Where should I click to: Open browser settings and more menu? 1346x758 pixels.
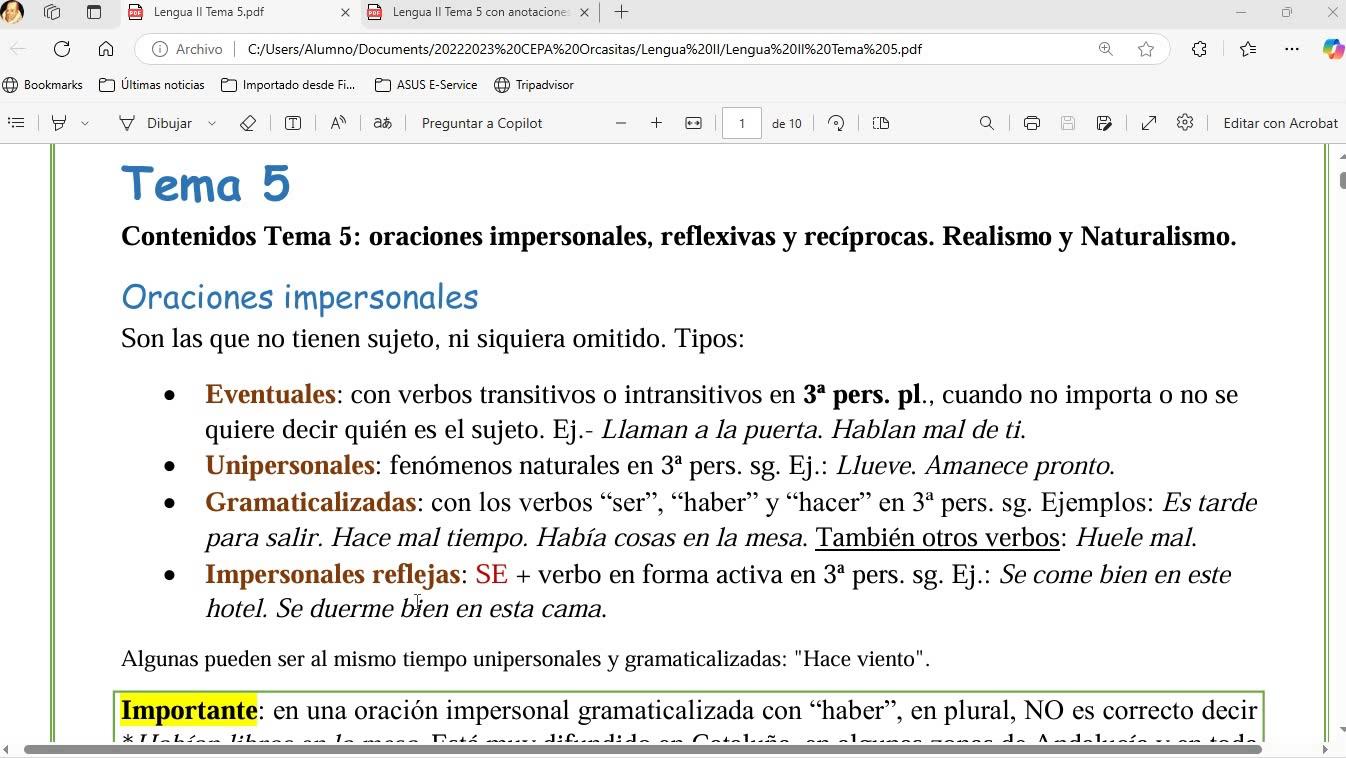tap(1292, 49)
